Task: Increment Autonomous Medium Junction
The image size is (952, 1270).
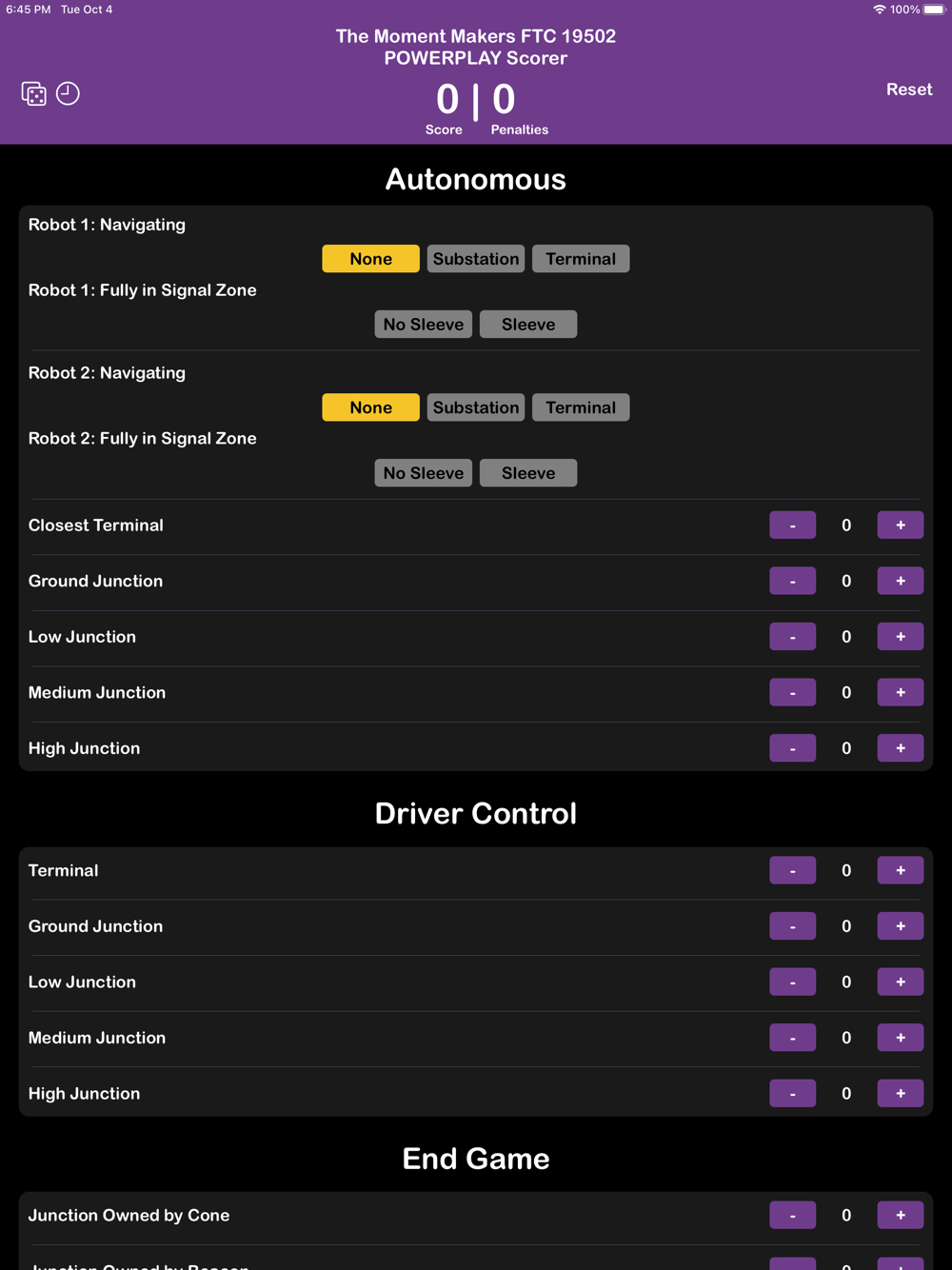Action: click(901, 693)
